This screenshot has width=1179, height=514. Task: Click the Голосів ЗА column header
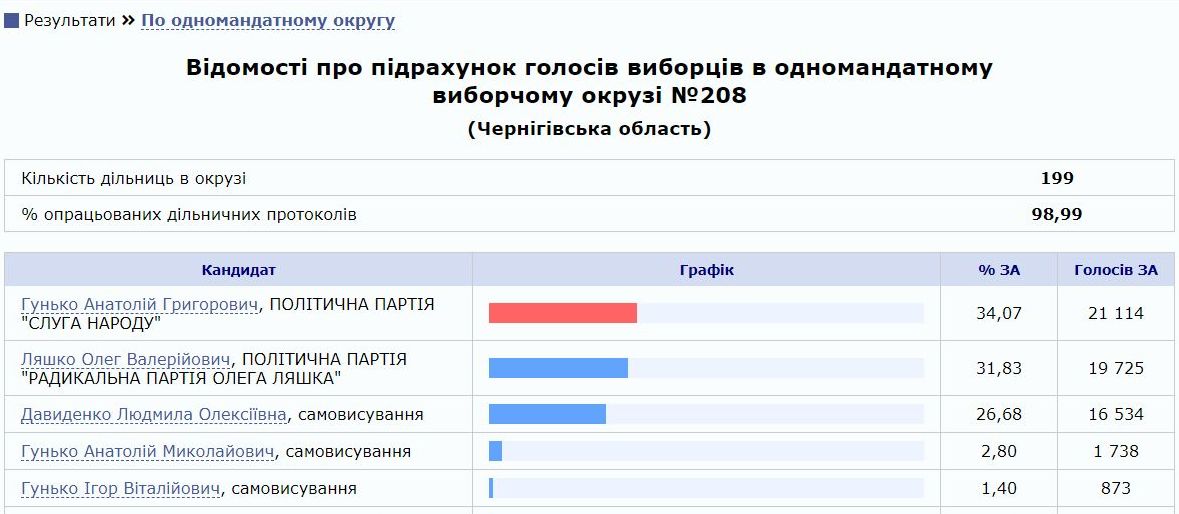(1115, 270)
